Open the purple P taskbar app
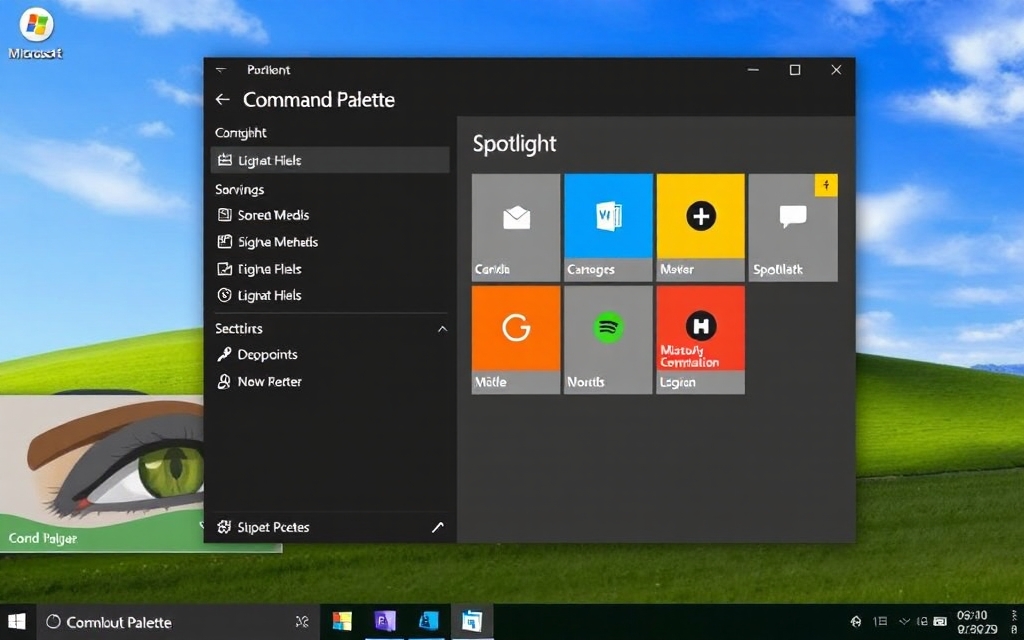Image resolution: width=1024 pixels, height=640 pixels. click(385, 622)
